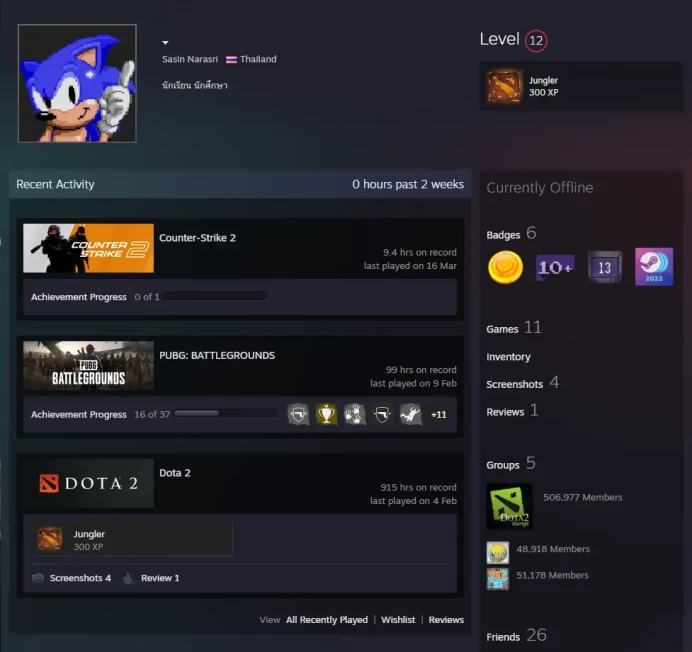Click '506,977 Members' group text

[x=583, y=497]
